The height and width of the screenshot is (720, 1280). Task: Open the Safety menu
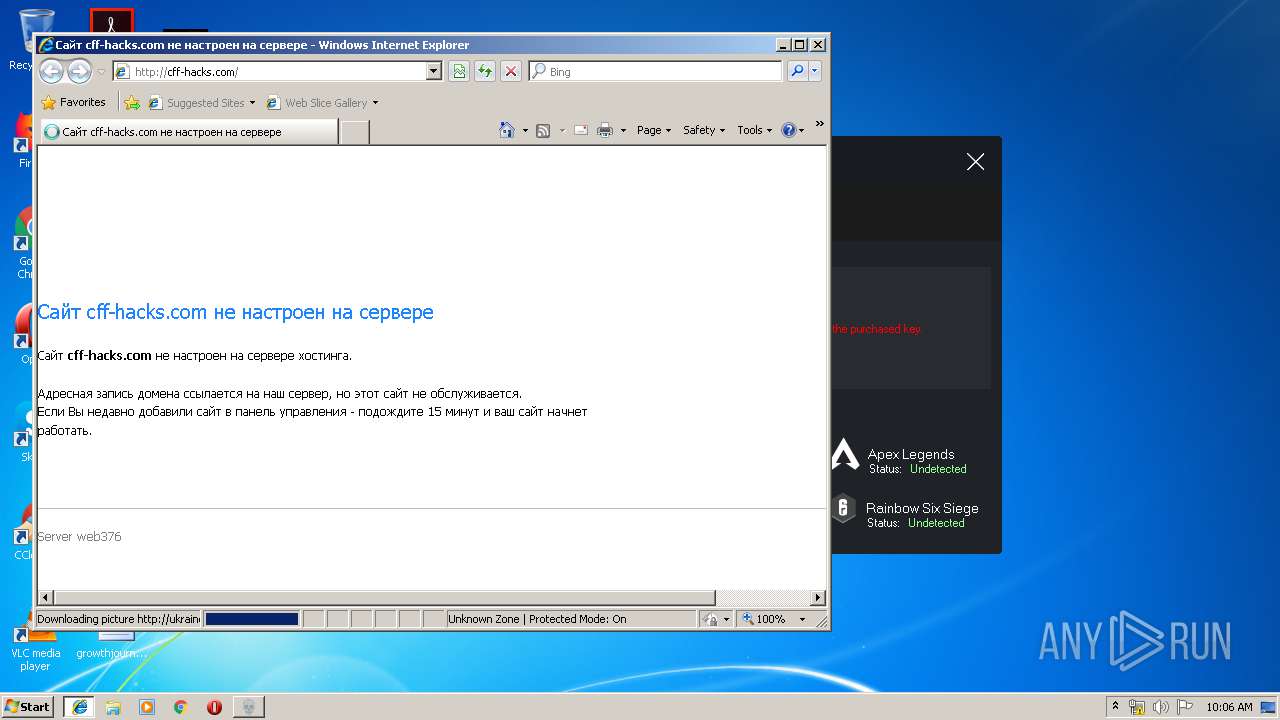click(704, 130)
